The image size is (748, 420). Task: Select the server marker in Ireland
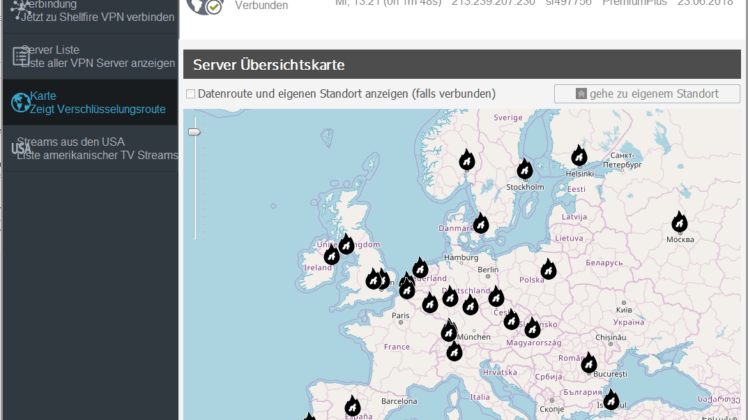click(332, 254)
